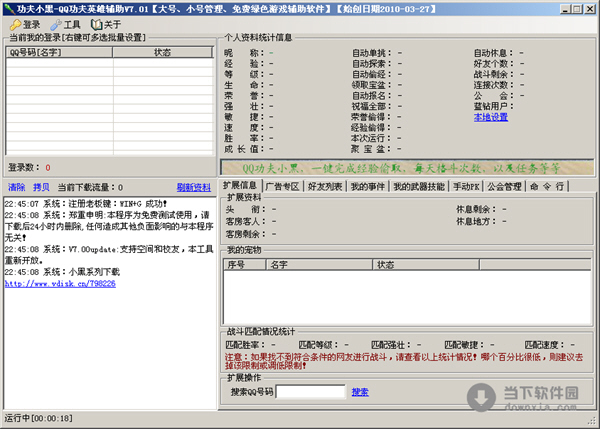This screenshot has width=600, height=429.
Task: Click the 运行中 status bar text
Action: [38, 418]
